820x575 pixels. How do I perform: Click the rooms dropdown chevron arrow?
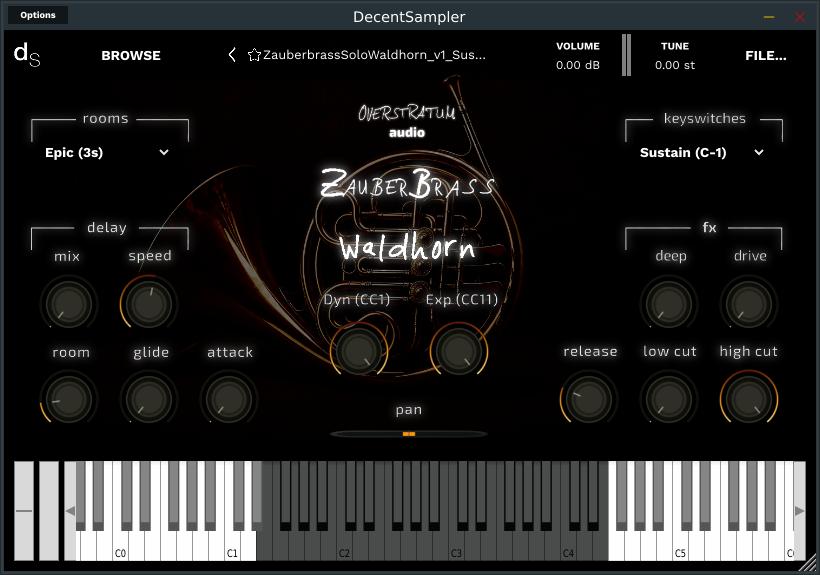pos(164,153)
